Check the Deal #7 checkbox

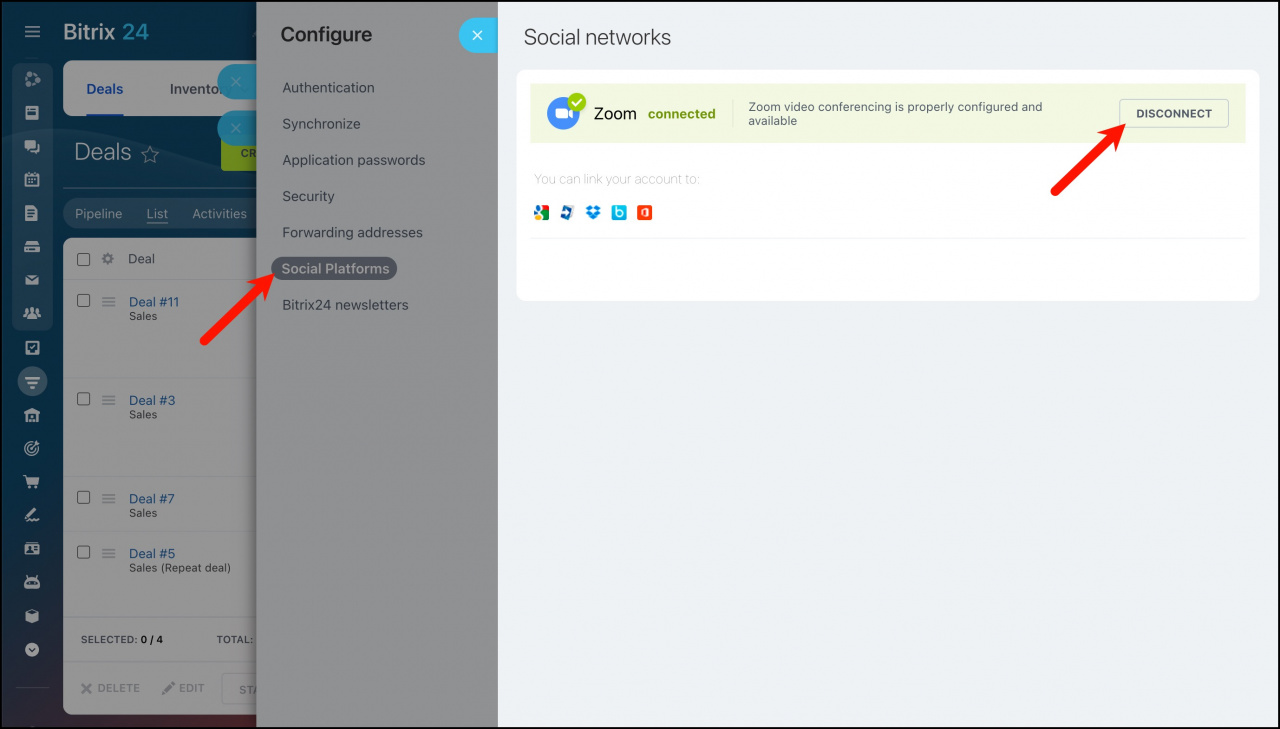[84, 497]
